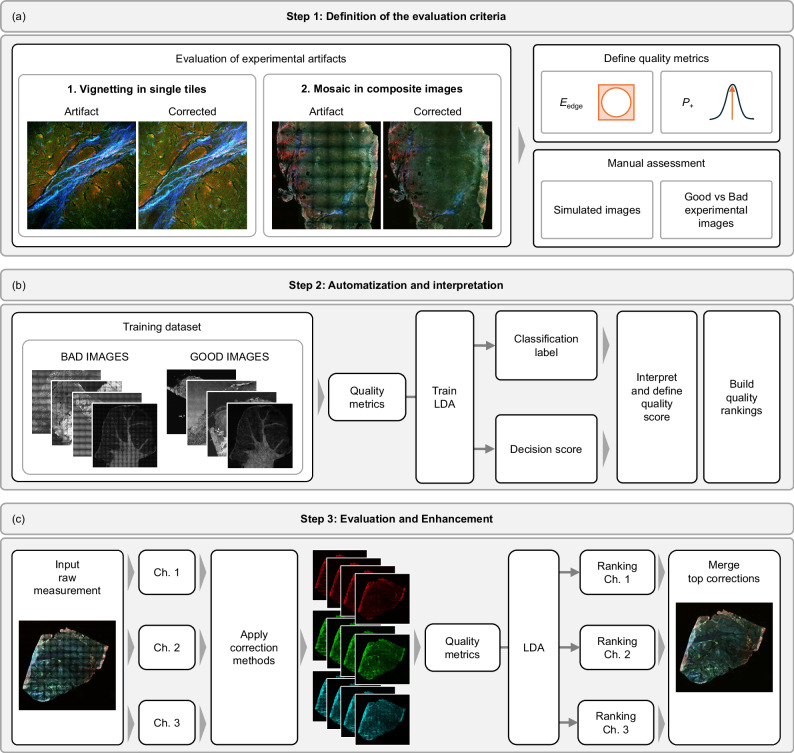Click the arrow pointing to Decision score

click(x=484, y=449)
